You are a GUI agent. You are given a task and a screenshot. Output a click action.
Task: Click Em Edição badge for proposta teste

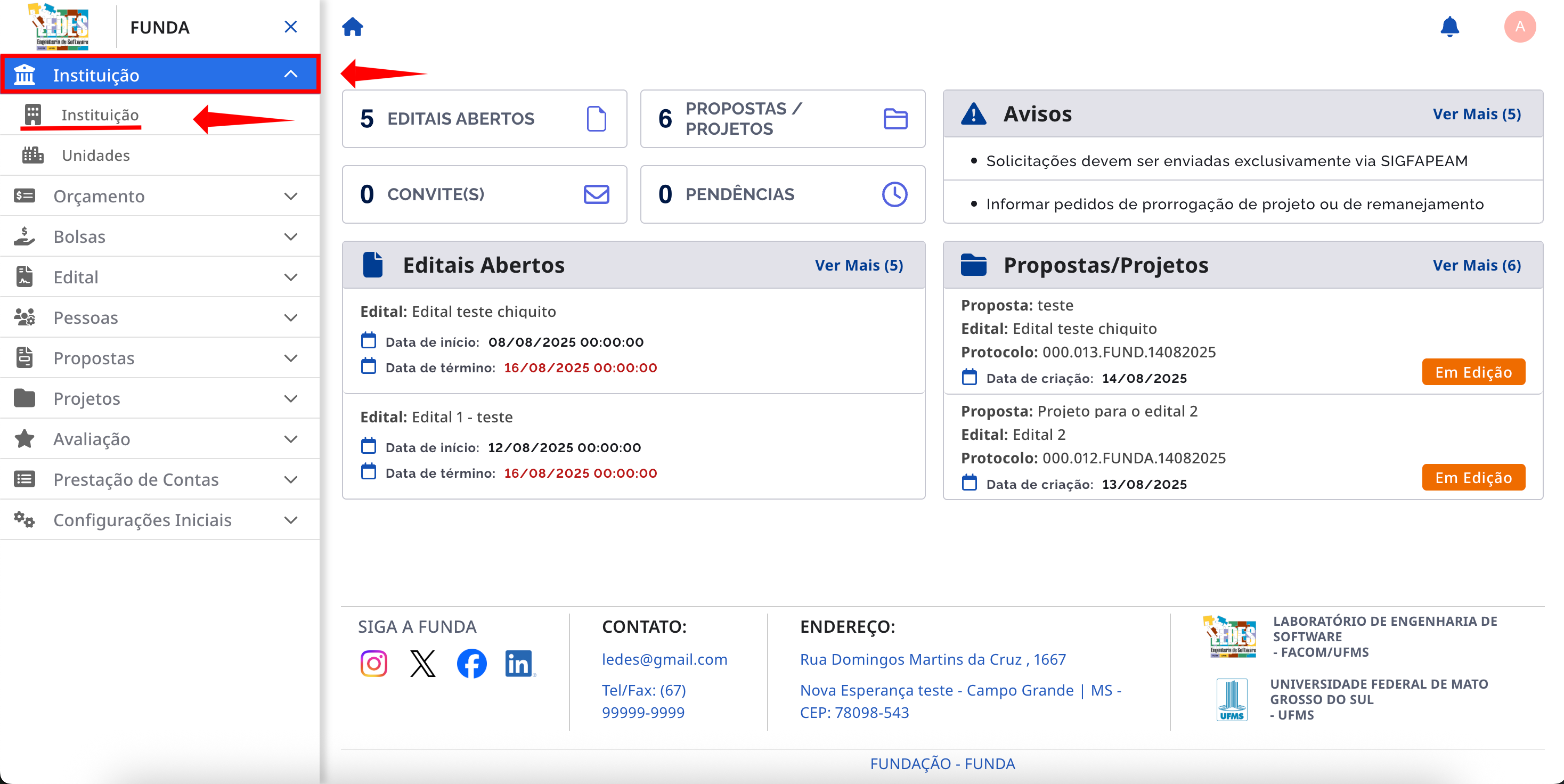(1473, 372)
